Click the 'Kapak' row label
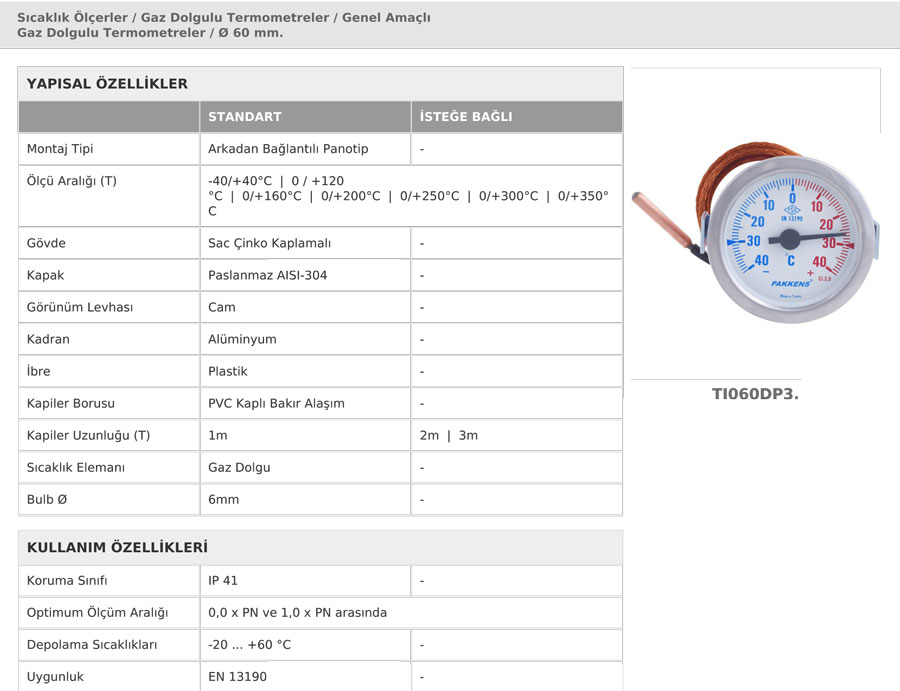900x691 pixels. point(45,275)
